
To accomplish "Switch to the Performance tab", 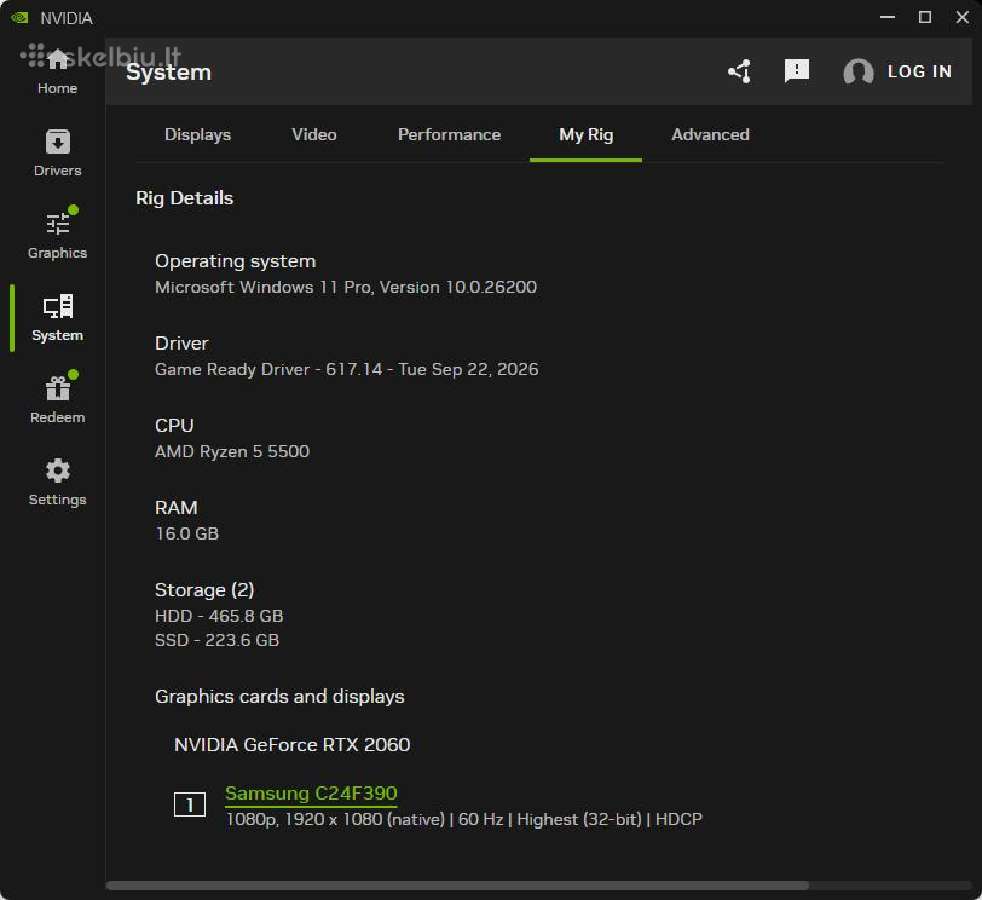I will [x=449, y=135].
